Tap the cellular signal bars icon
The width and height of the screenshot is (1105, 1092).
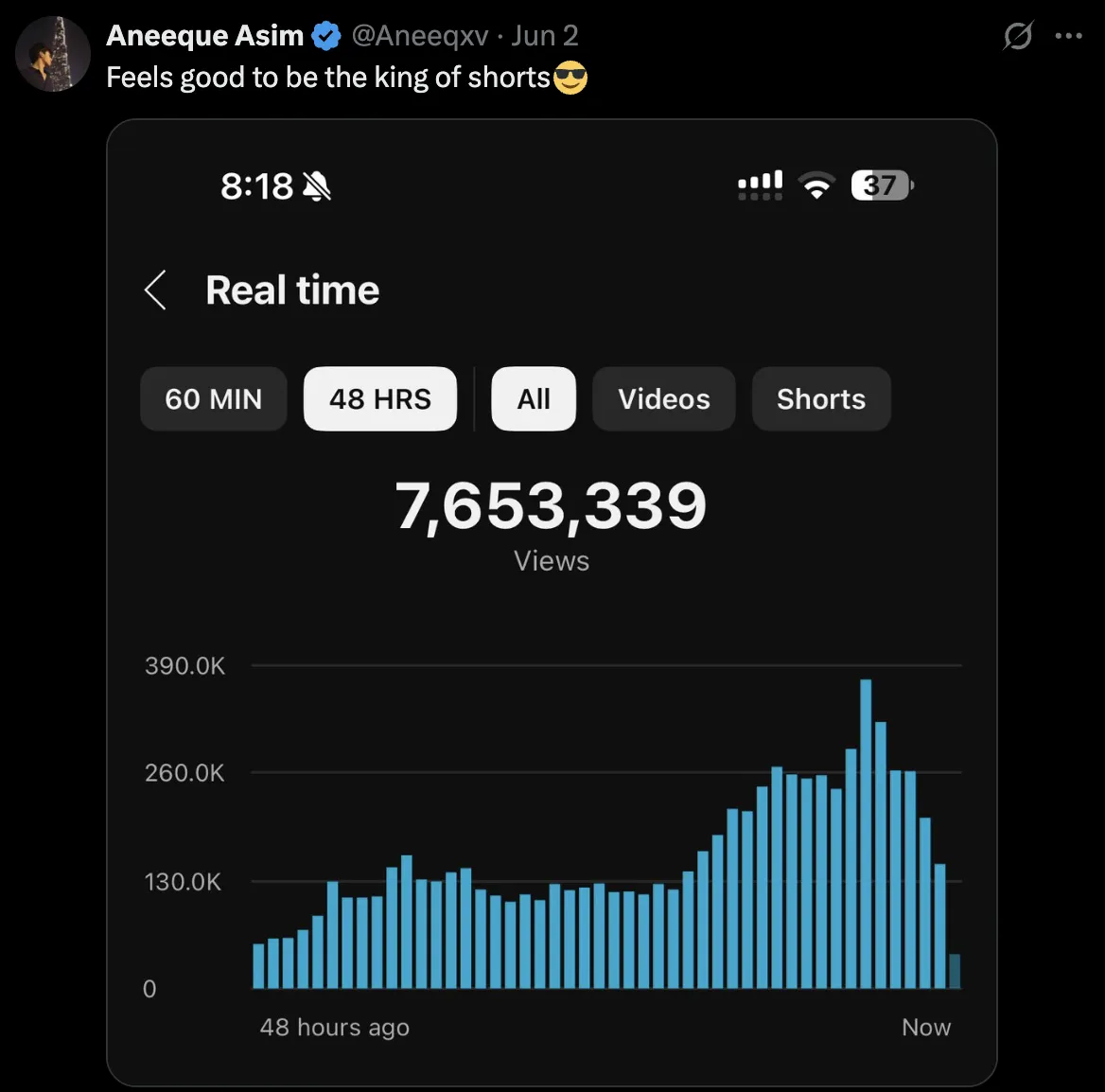click(760, 185)
